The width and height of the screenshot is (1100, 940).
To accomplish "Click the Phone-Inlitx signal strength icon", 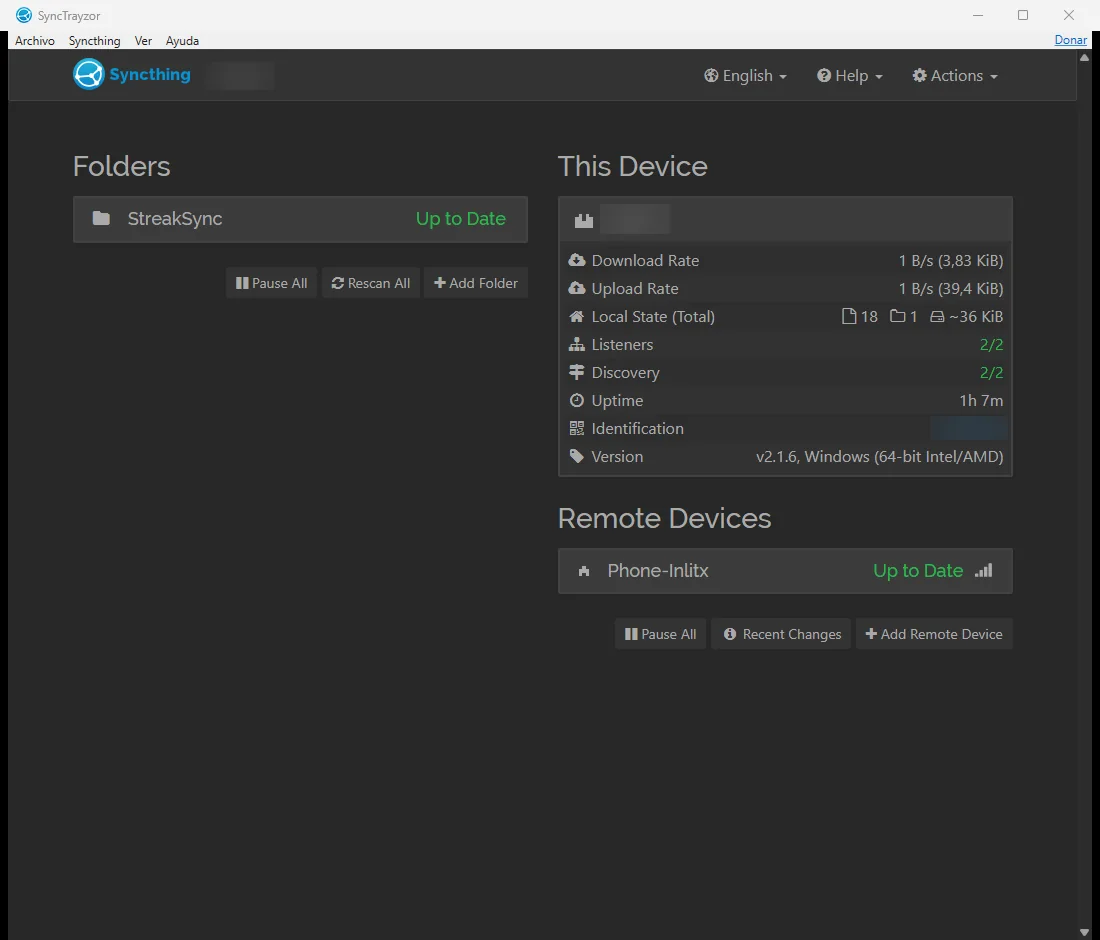I will point(984,570).
